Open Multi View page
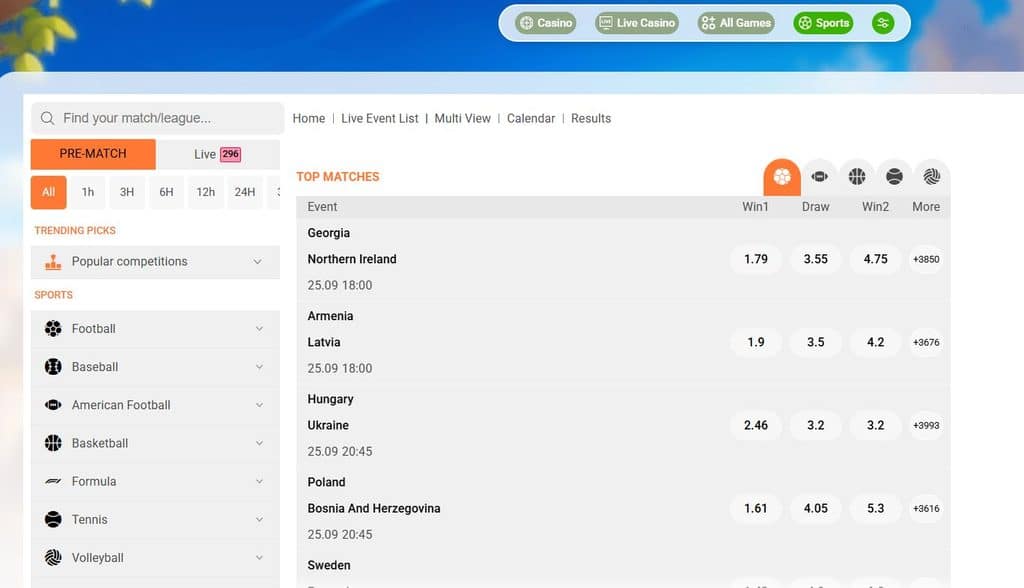 (462, 119)
